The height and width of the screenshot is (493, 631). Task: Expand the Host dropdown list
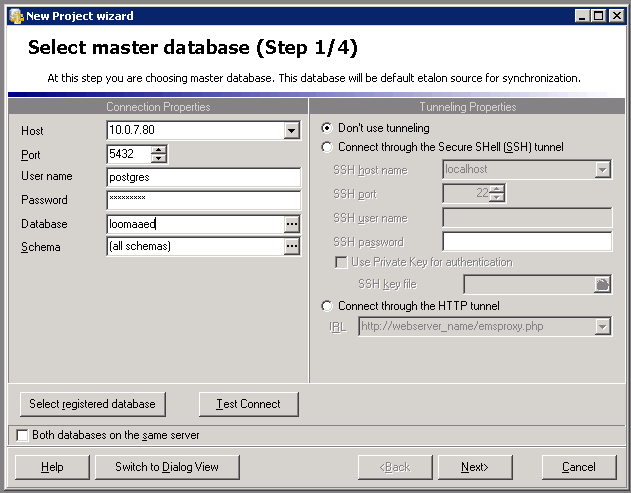coord(292,130)
